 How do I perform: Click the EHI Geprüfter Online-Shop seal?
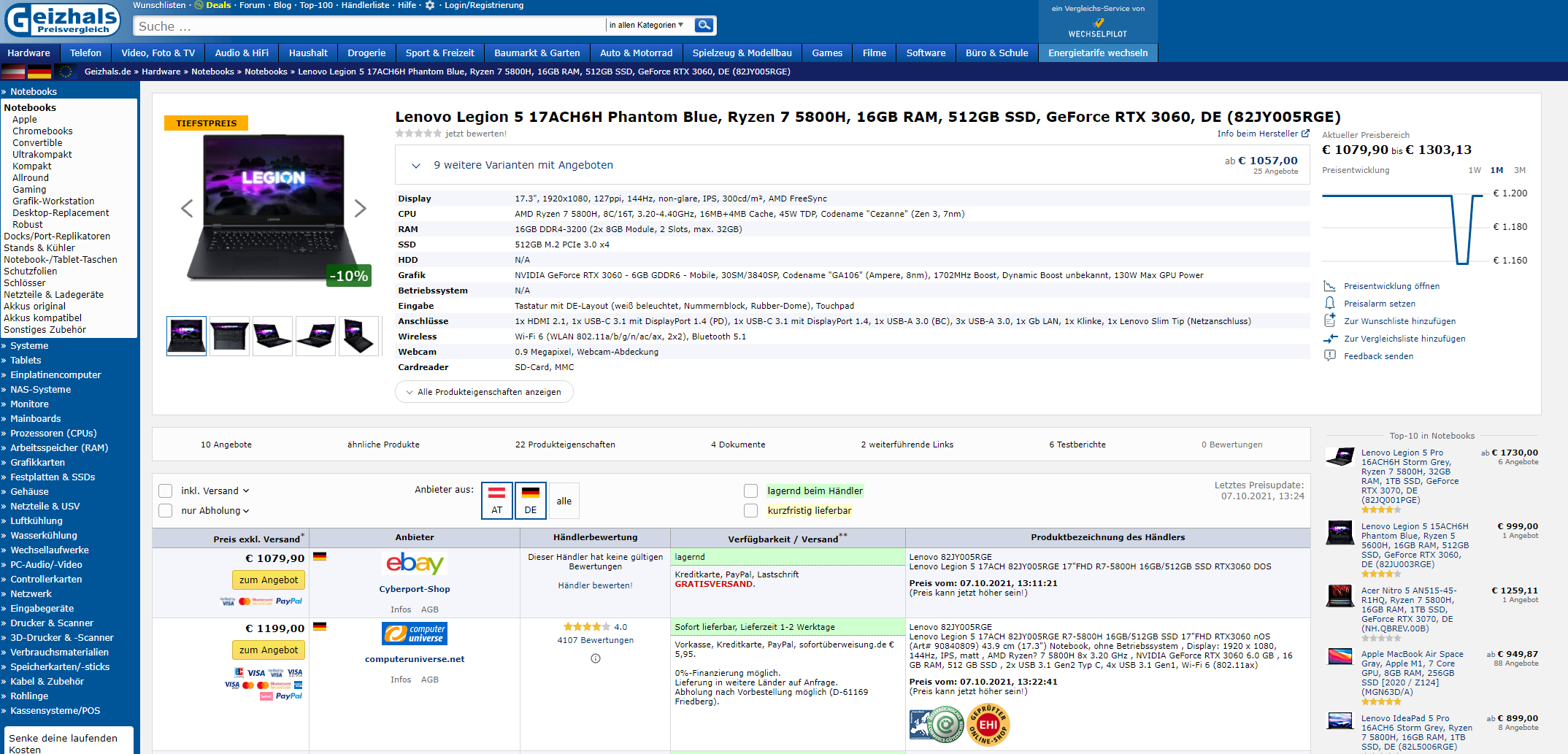pos(988,724)
